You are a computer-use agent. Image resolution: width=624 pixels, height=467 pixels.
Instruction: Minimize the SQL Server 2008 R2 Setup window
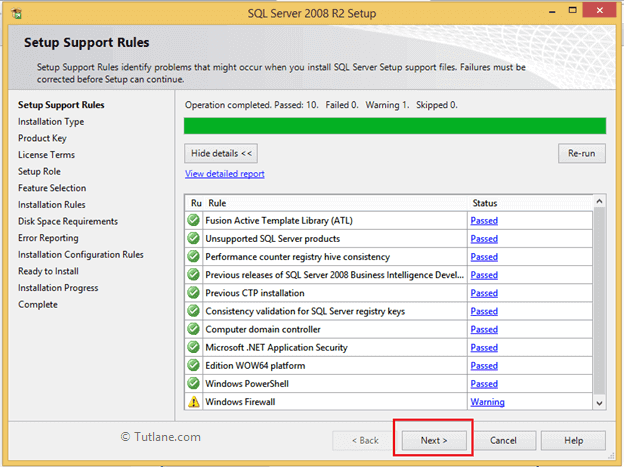pyautogui.click(x=552, y=11)
